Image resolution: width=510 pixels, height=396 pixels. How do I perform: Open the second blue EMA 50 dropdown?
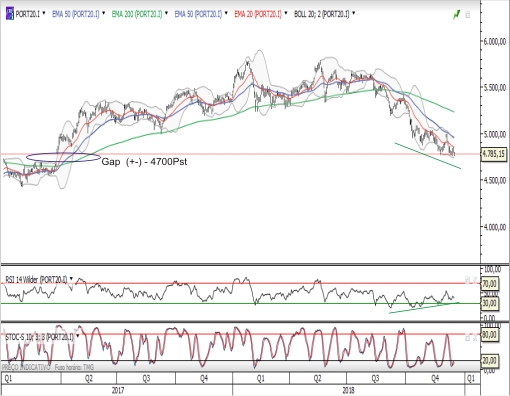[226, 14]
